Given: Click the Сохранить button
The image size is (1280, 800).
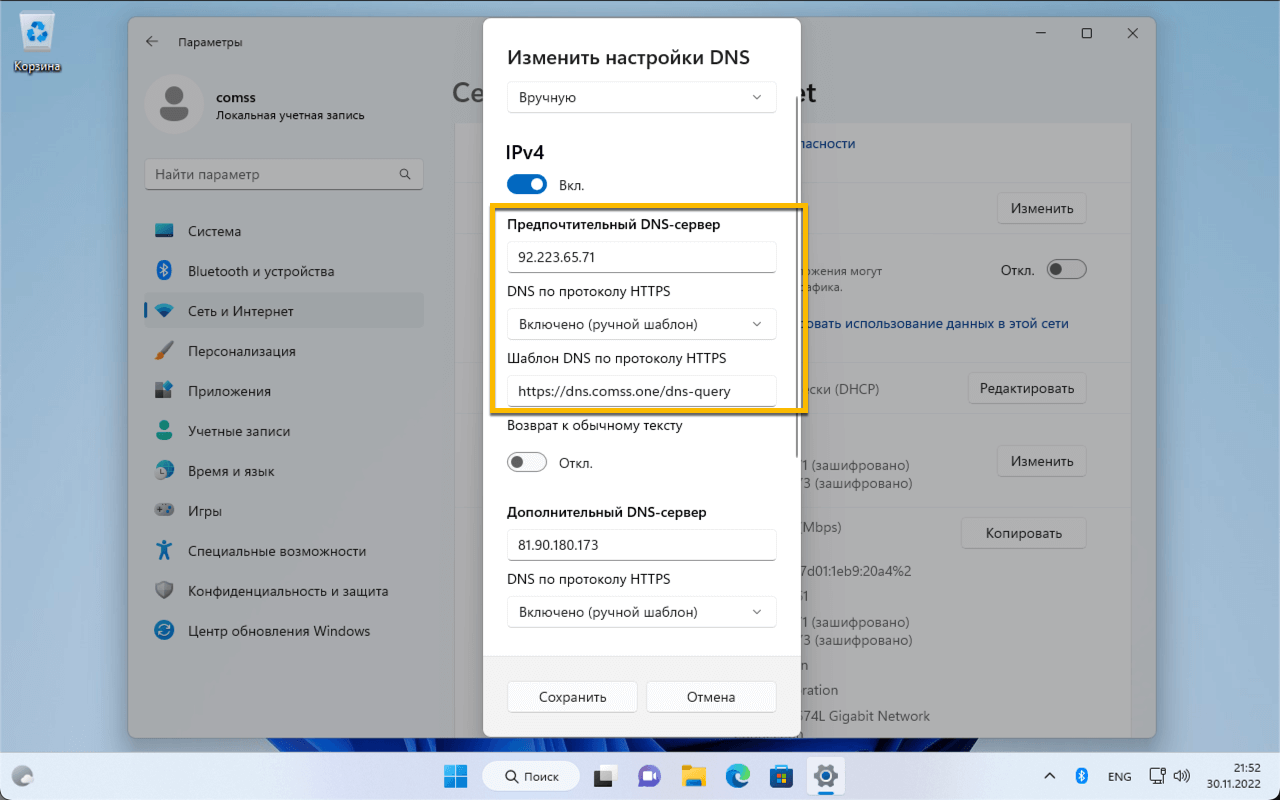Looking at the screenshot, I should point(572,697).
